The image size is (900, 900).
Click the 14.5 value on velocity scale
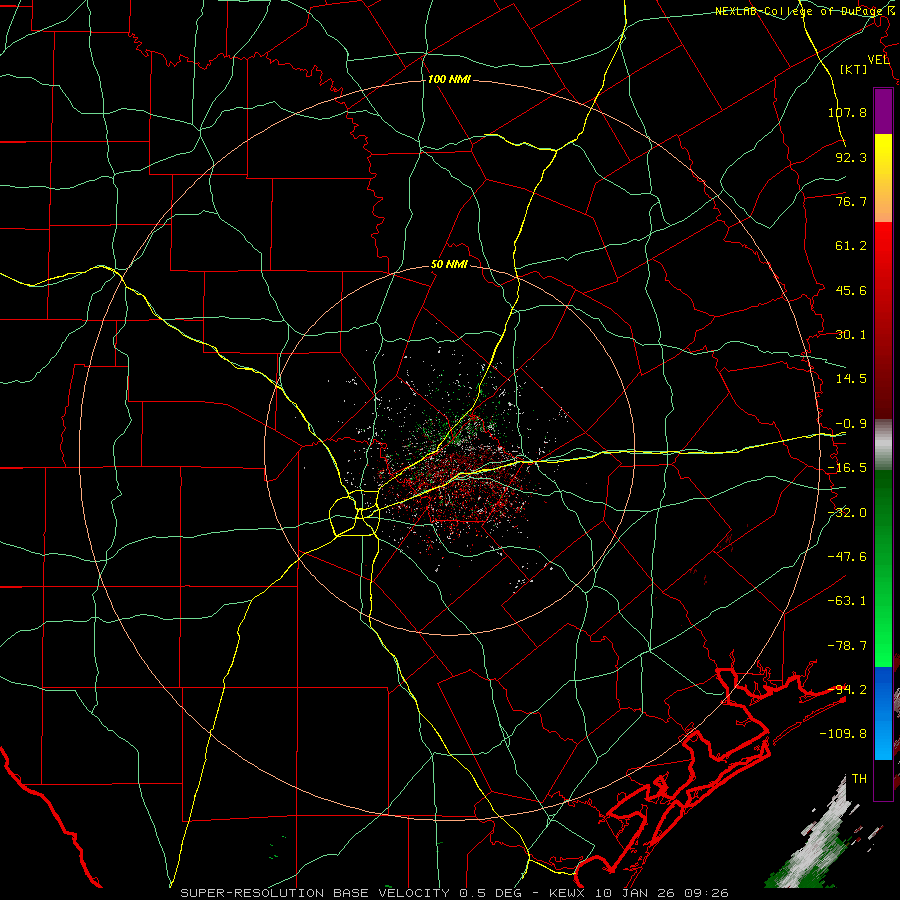[851, 379]
